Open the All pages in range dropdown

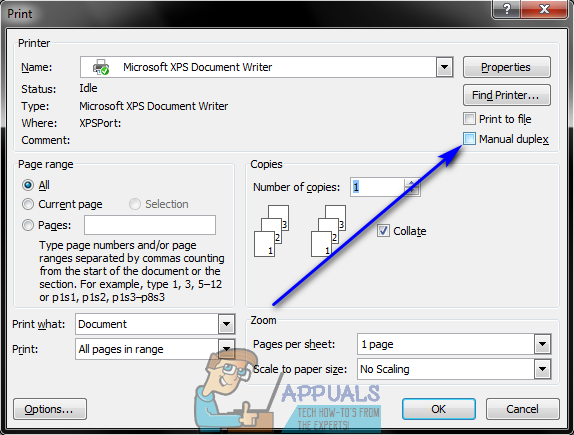tap(226, 349)
